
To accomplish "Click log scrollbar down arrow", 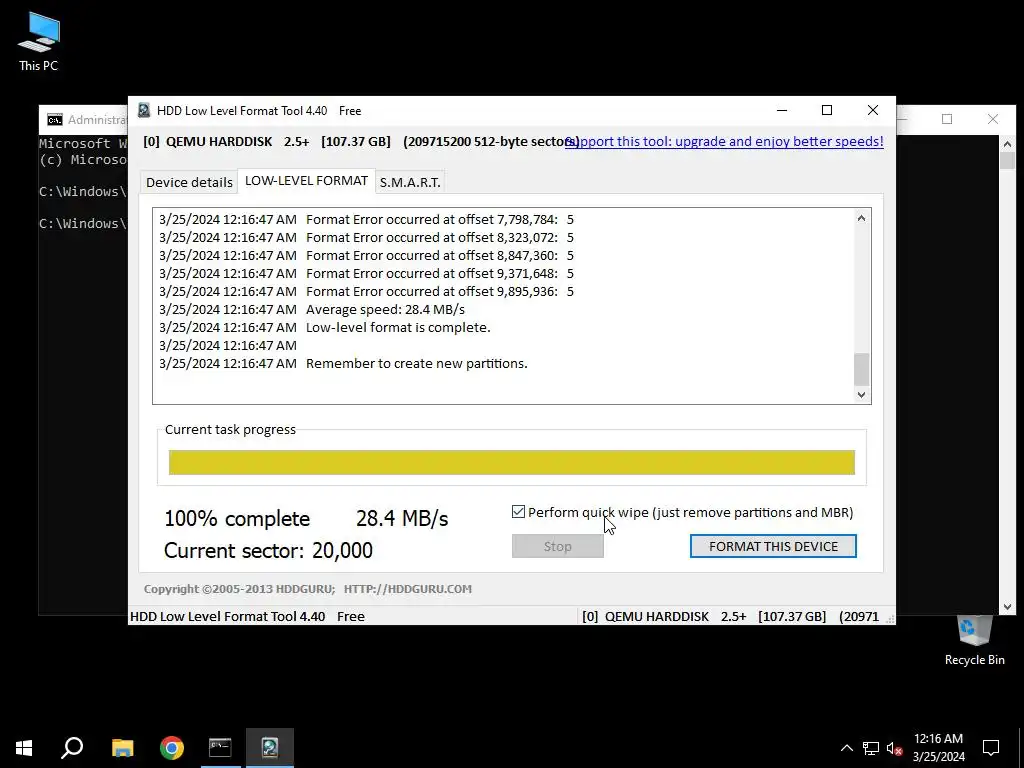I will [x=861, y=394].
